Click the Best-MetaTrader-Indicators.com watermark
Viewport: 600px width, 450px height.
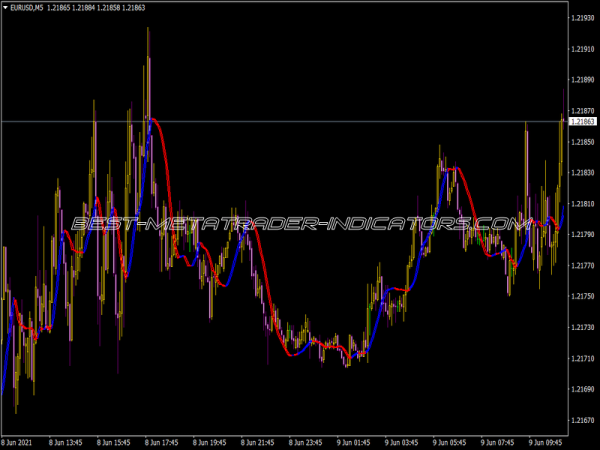(x=300, y=223)
